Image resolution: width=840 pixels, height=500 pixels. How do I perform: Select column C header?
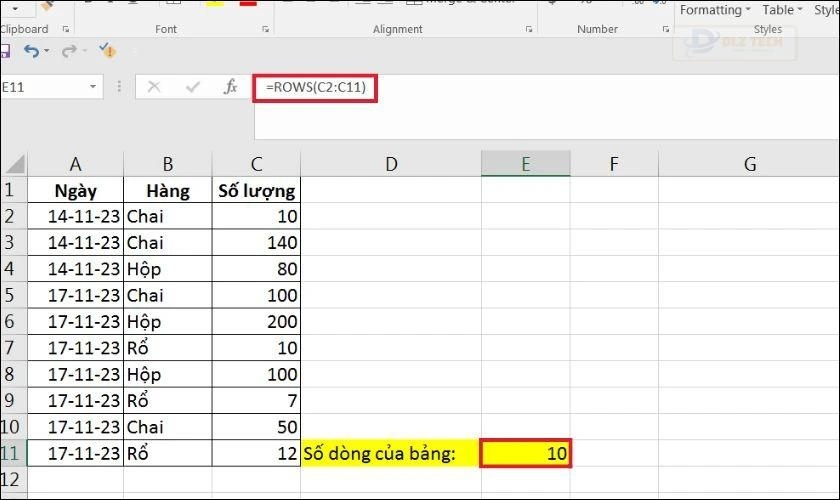click(257, 164)
